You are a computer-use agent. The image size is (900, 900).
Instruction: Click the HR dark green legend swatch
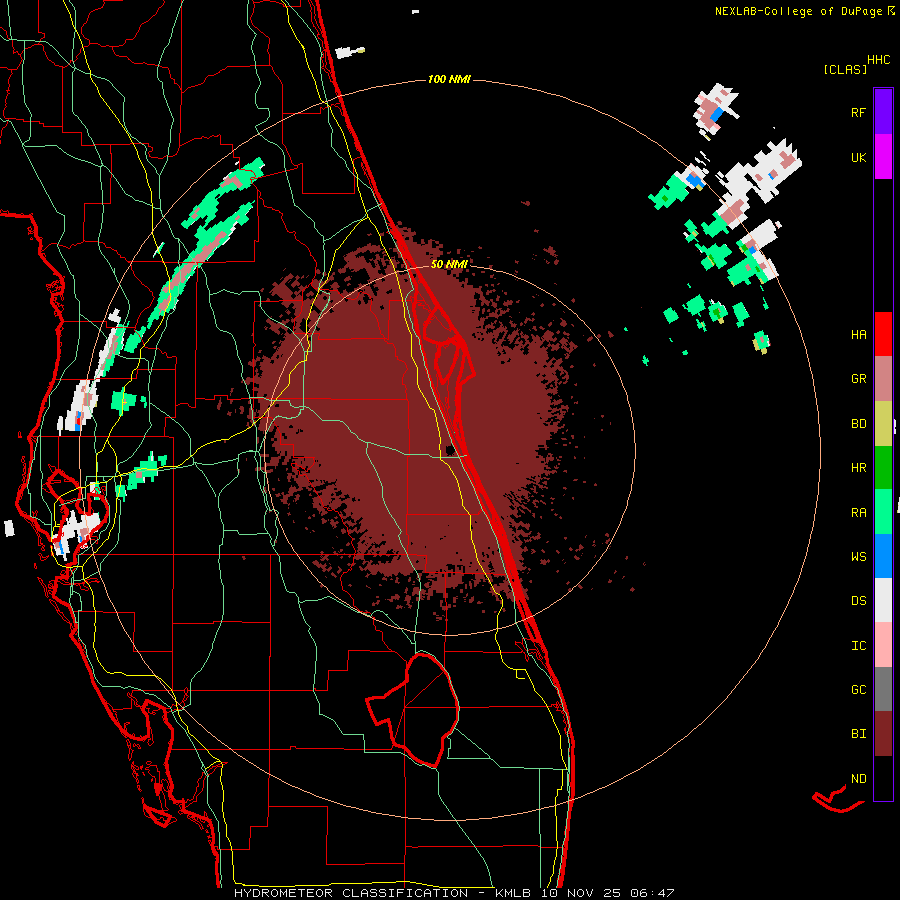883,468
